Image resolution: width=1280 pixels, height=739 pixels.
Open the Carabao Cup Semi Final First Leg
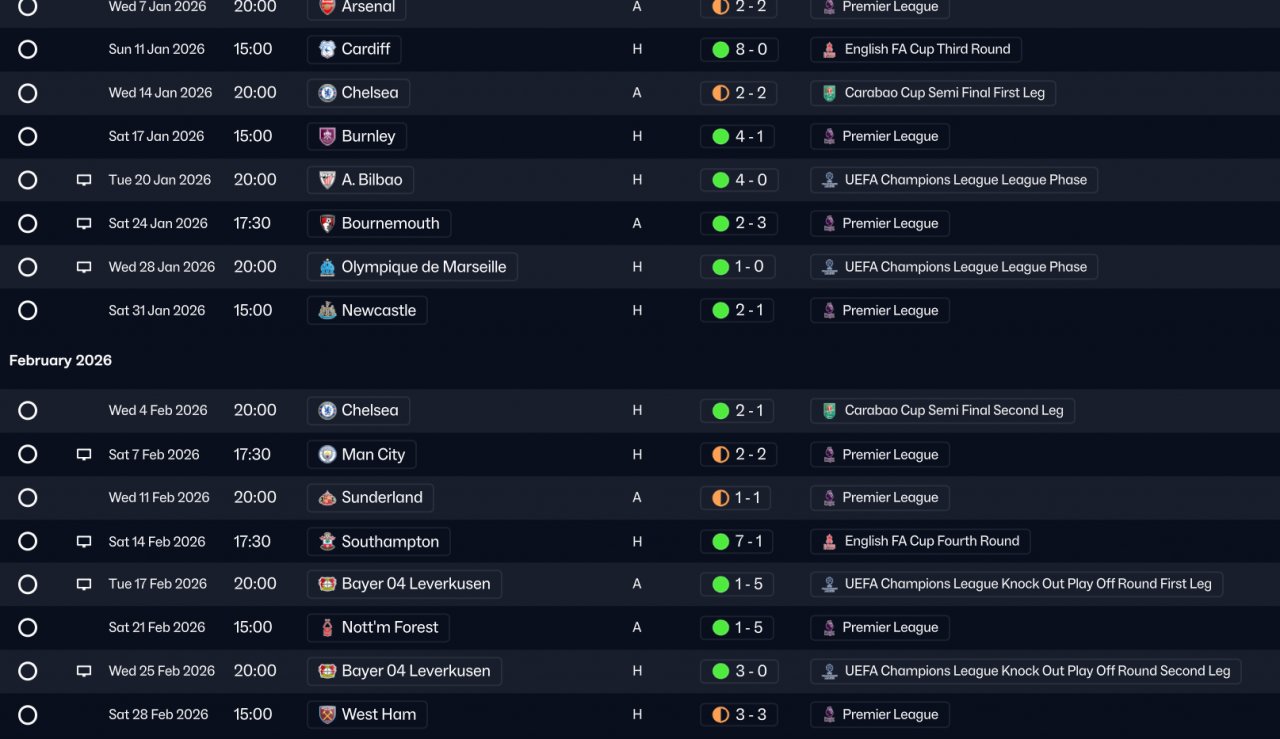point(933,93)
